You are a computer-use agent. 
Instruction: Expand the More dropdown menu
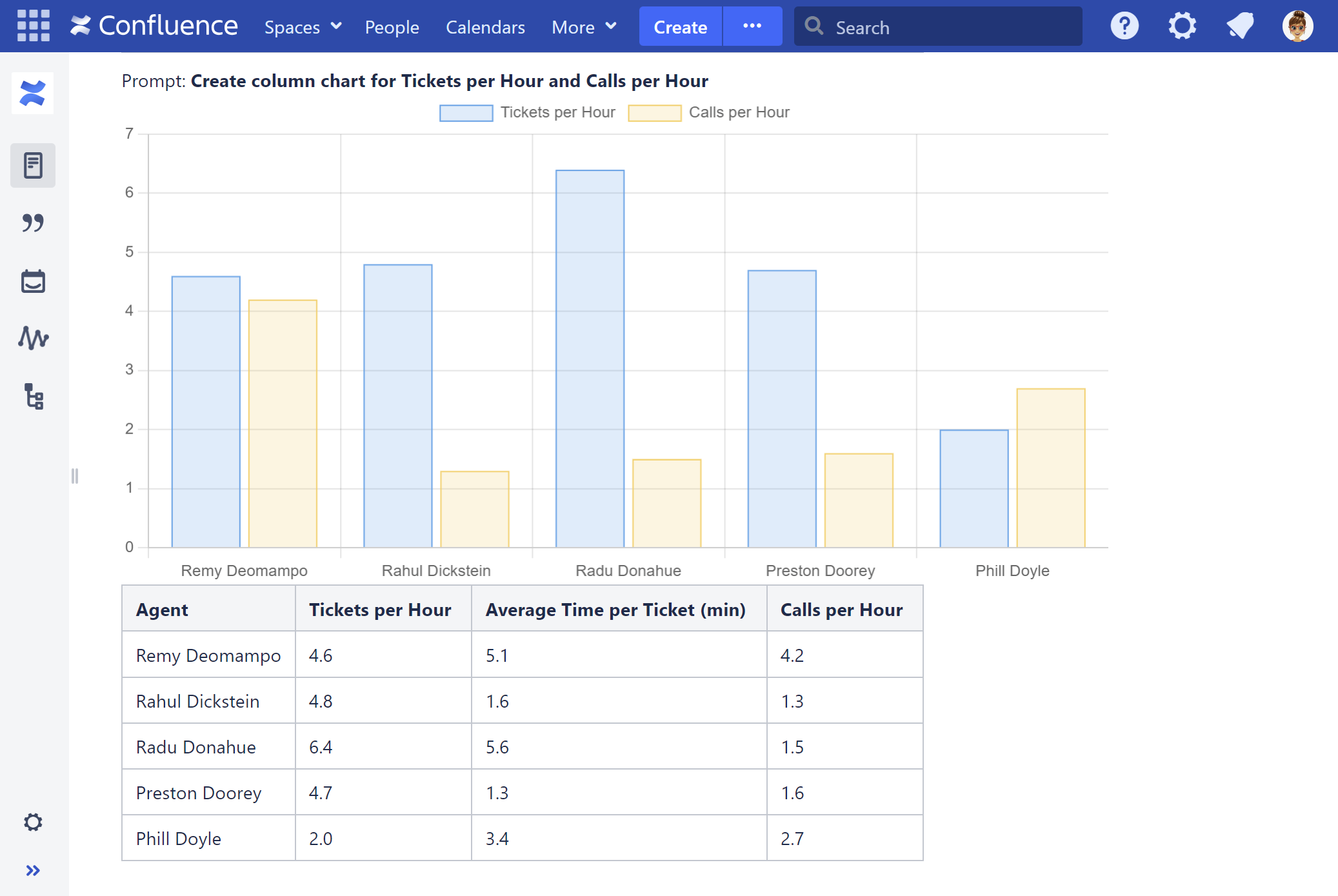584,27
